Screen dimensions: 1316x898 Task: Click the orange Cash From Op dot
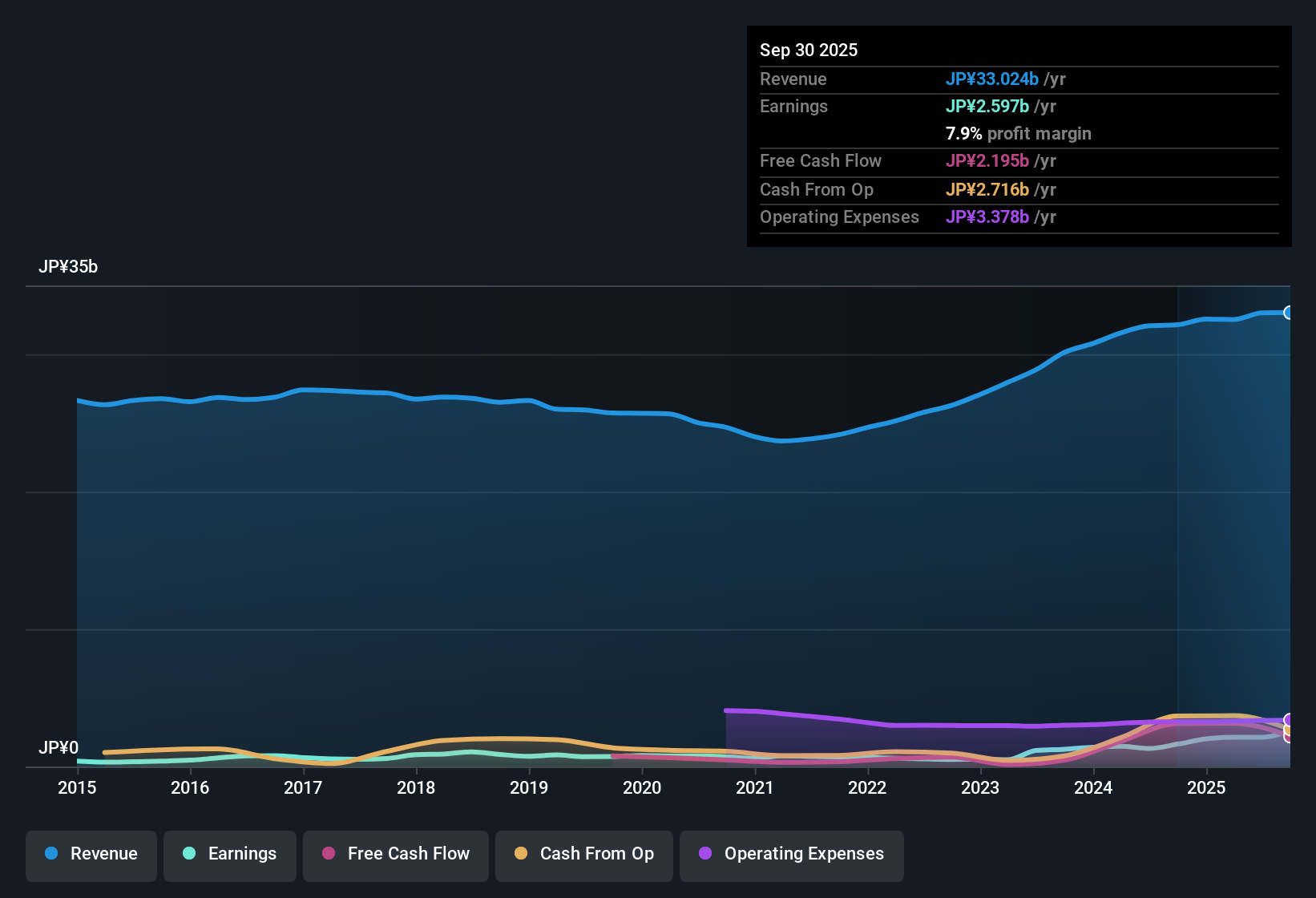(521, 855)
